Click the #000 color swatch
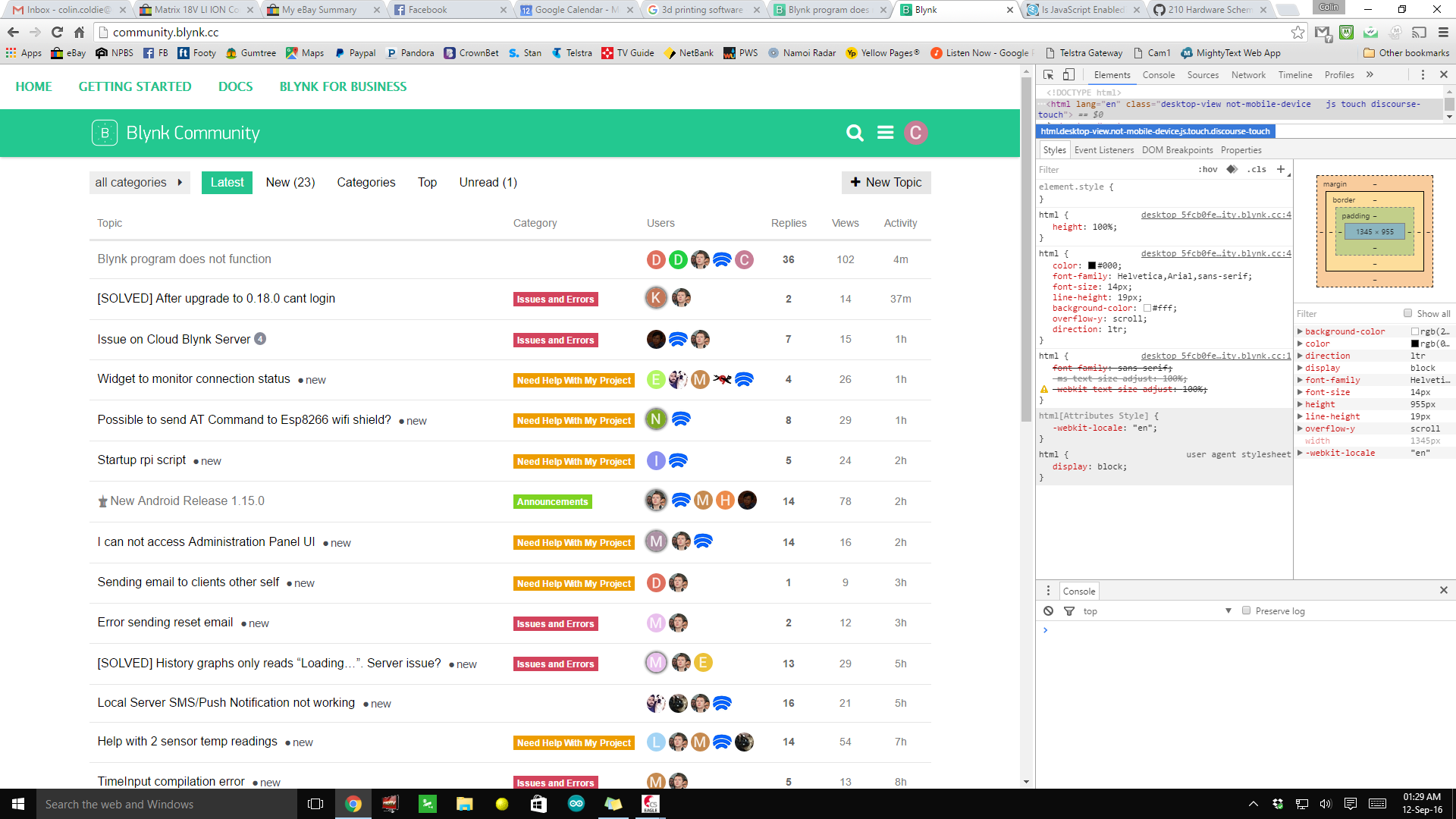The height and width of the screenshot is (819, 1456). (x=1092, y=265)
